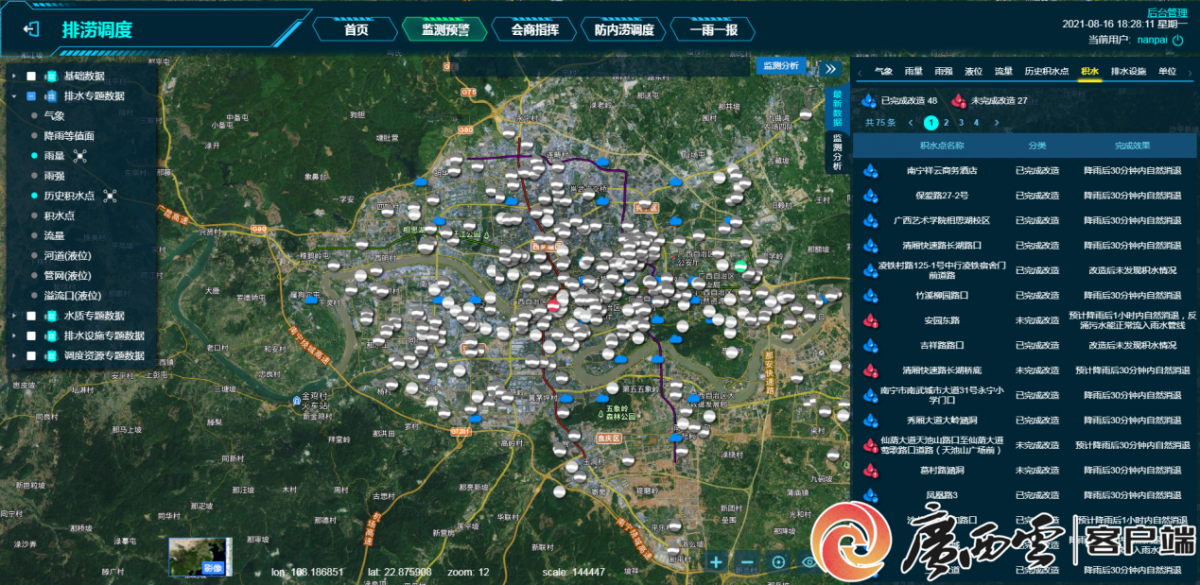Enable the 水质专题数据 checkbox
Image resolution: width=1200 pixels, height=585 pixels.
click(32, 316)
